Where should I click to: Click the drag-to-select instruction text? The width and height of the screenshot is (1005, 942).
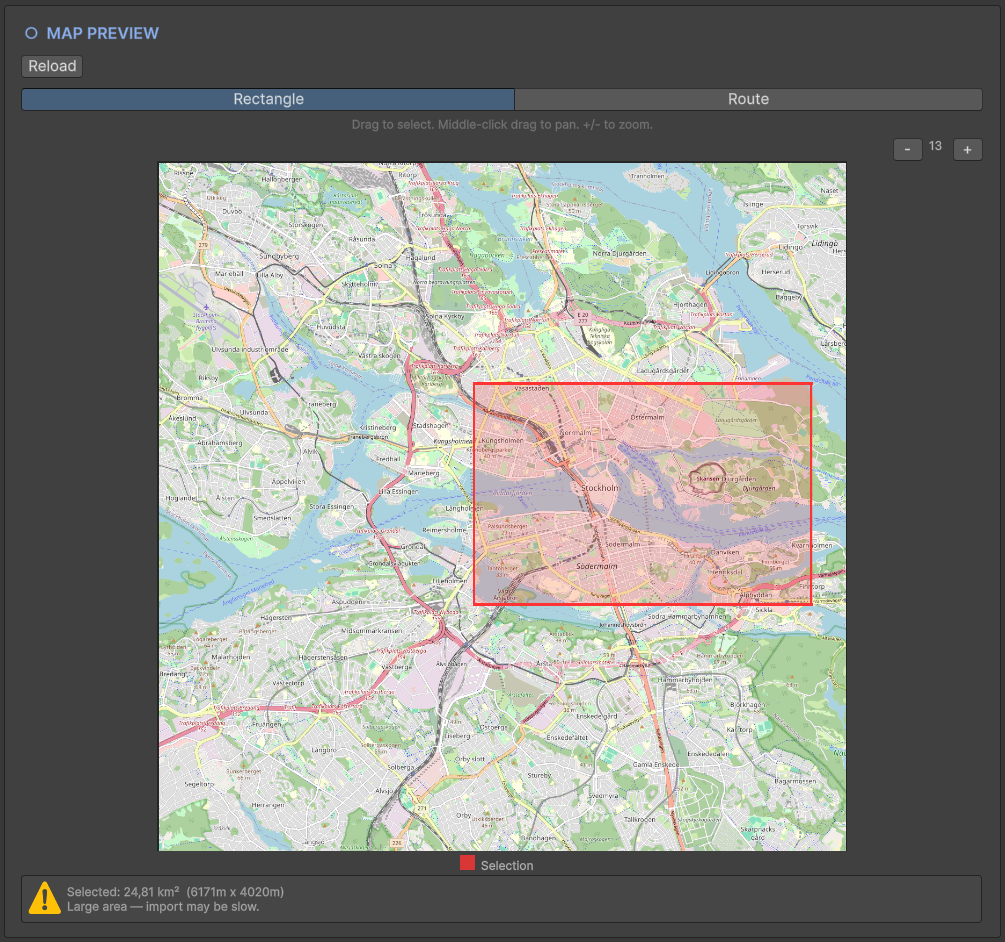coord(501,123)
